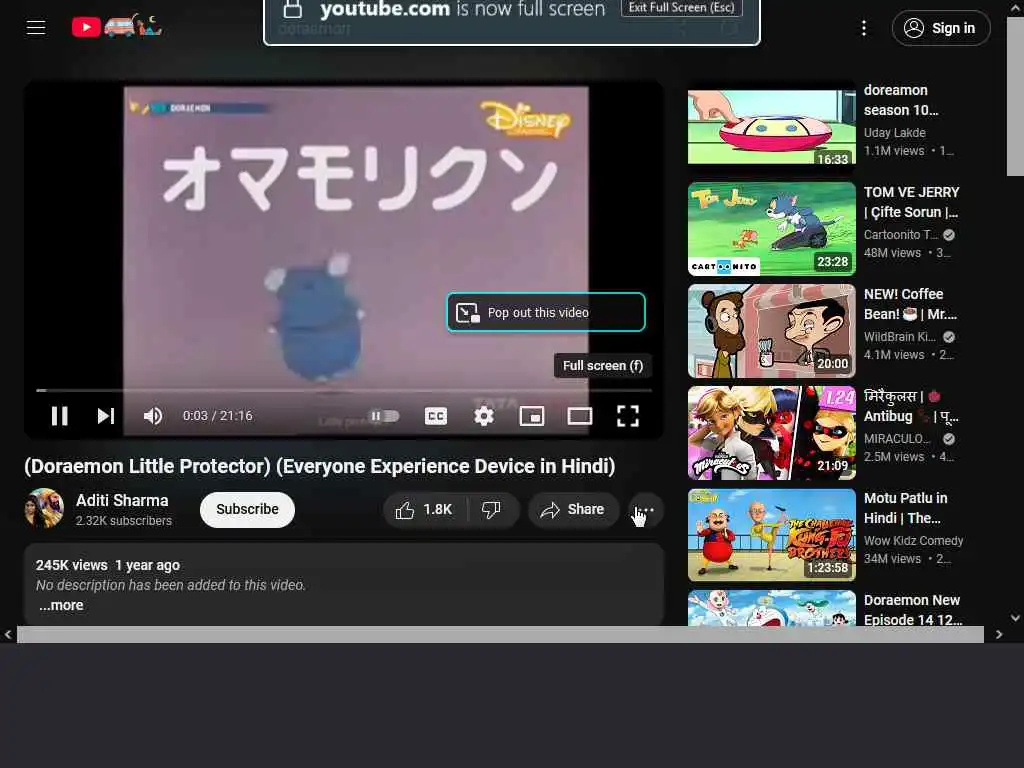The image size is (1024, 768).
Task: Click the horizontal scrollbar right arrow
Action: click(x=999, y=634)
